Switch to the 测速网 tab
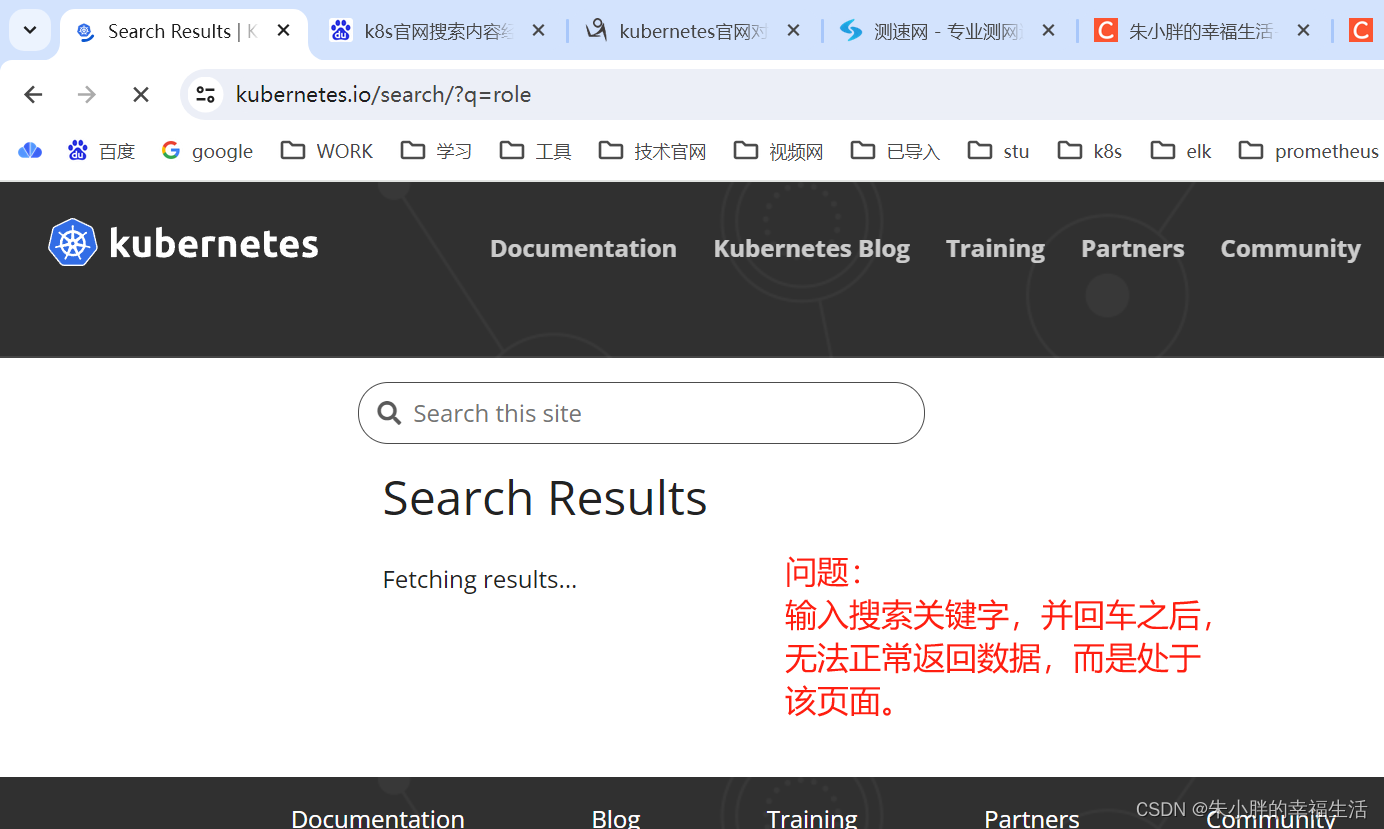 click(x=948, y=32)
